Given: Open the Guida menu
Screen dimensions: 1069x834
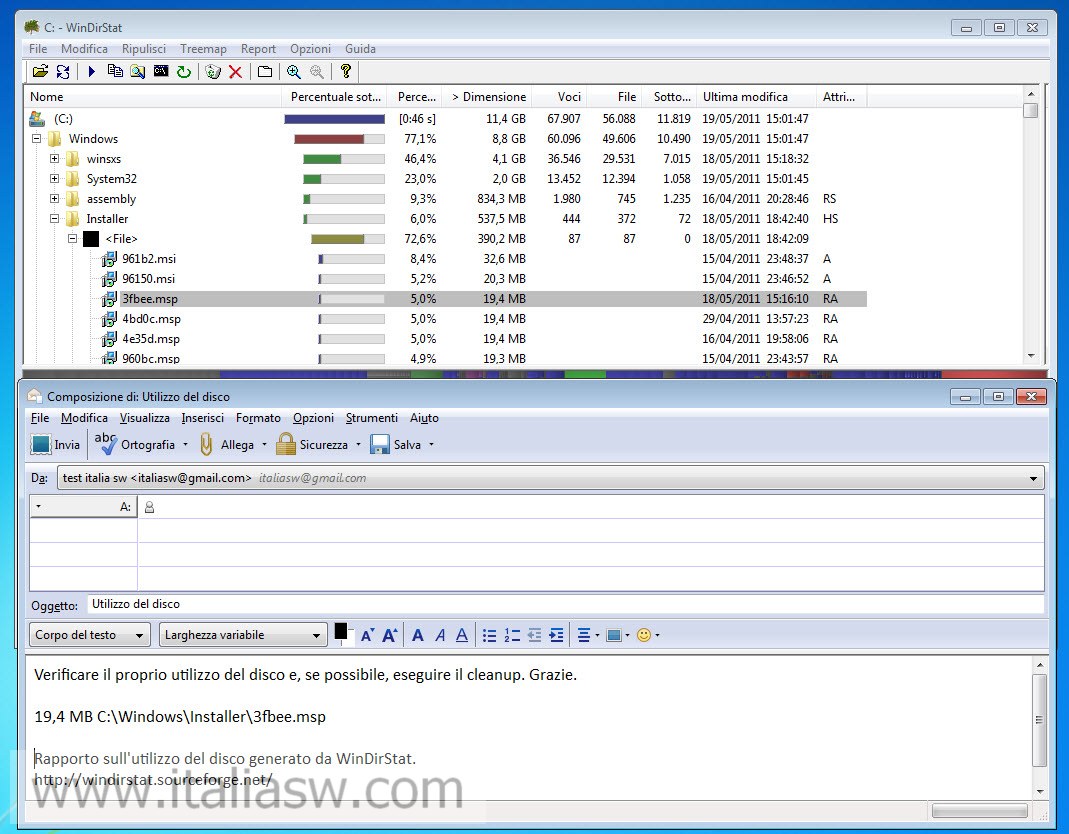Looking at the screenshot, I should point(360,49).
